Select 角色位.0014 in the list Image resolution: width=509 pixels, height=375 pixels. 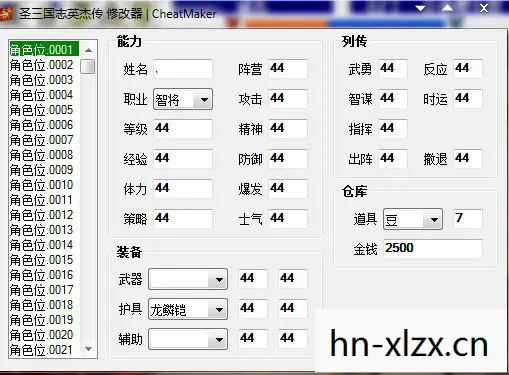pyautogui.click(x=44, y=245)
